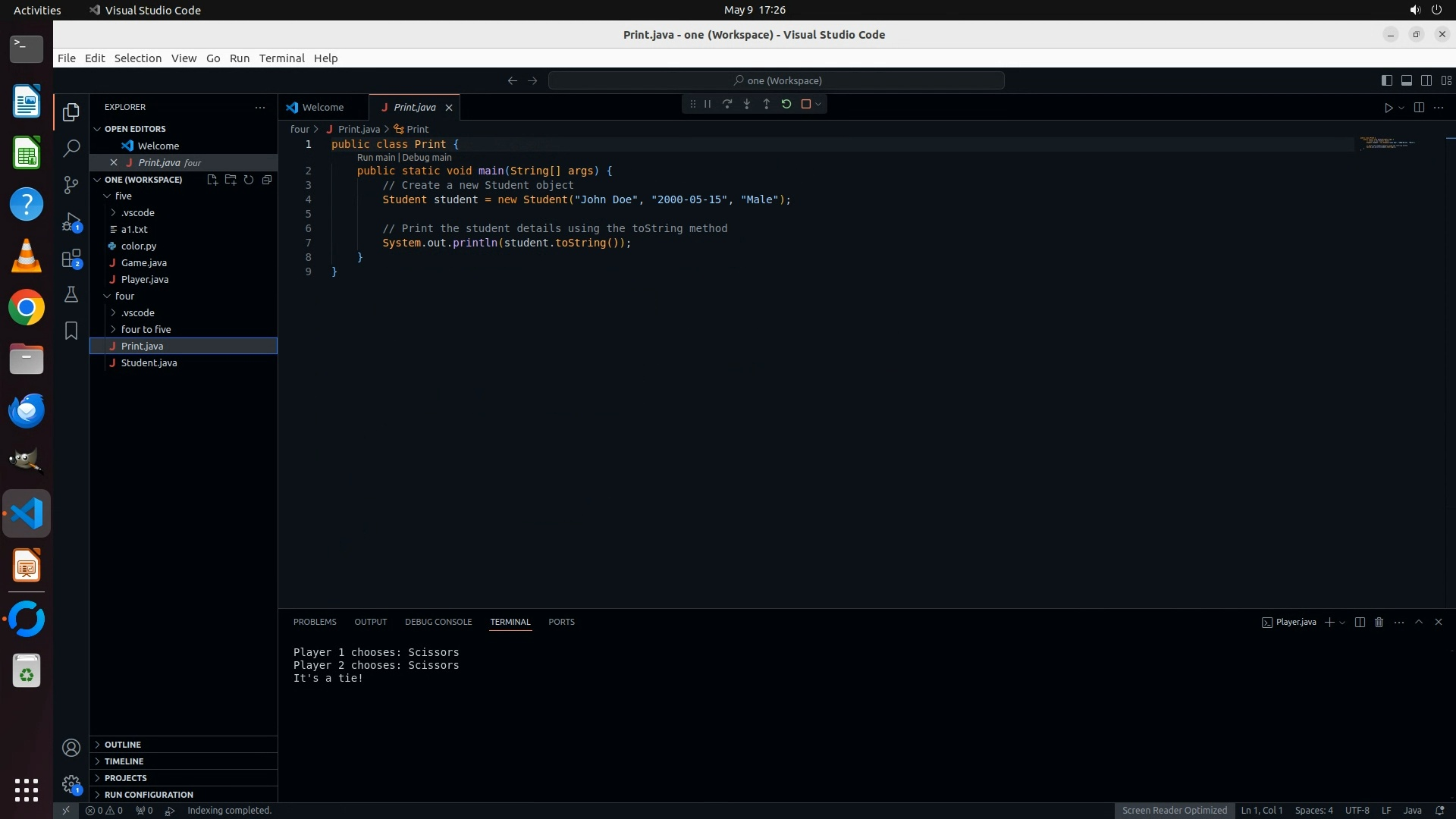Open the Extensions view icon
This screenshot has width=1456, height=819.
71,259
